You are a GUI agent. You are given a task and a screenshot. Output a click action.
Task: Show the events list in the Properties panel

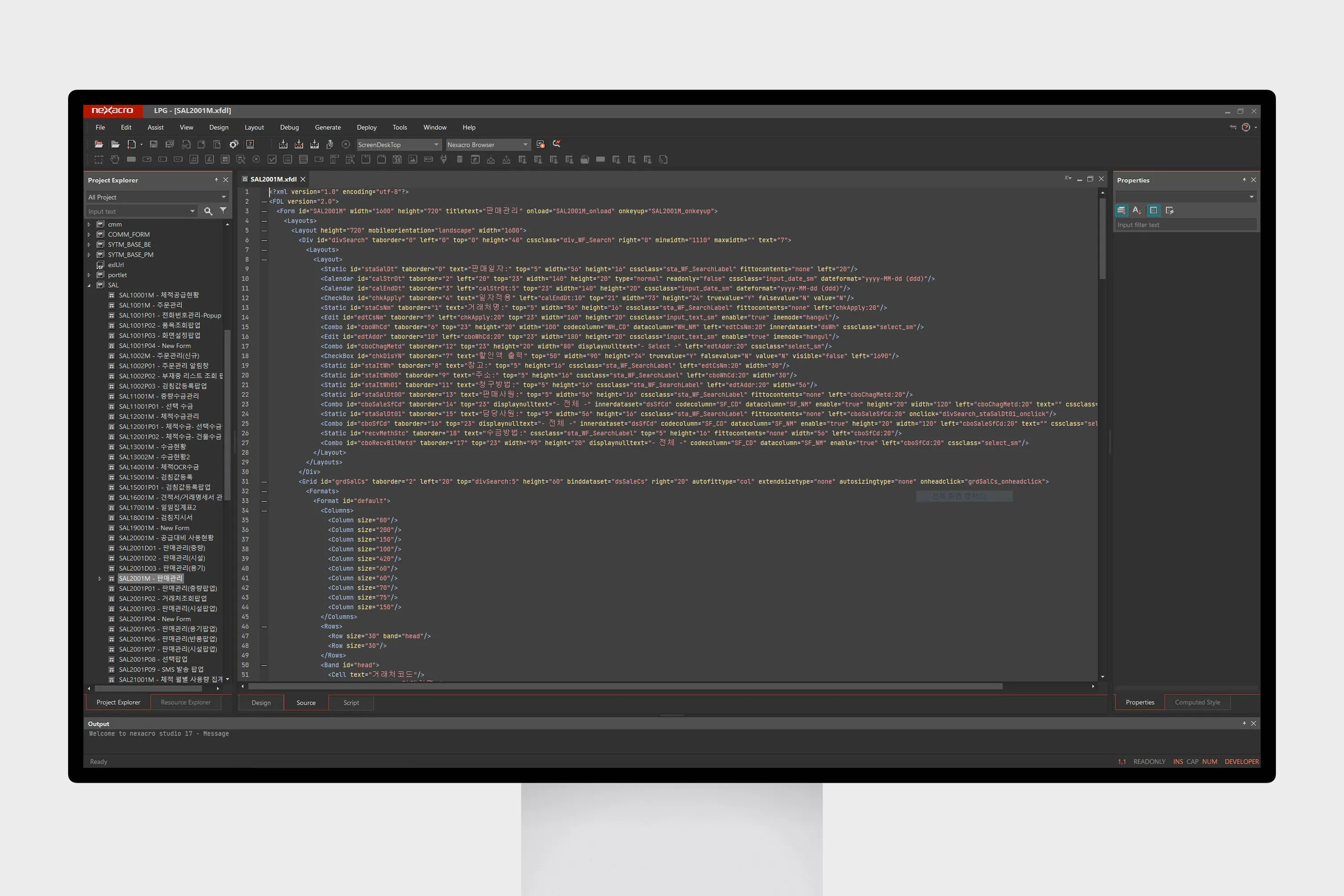(1169, 210)
